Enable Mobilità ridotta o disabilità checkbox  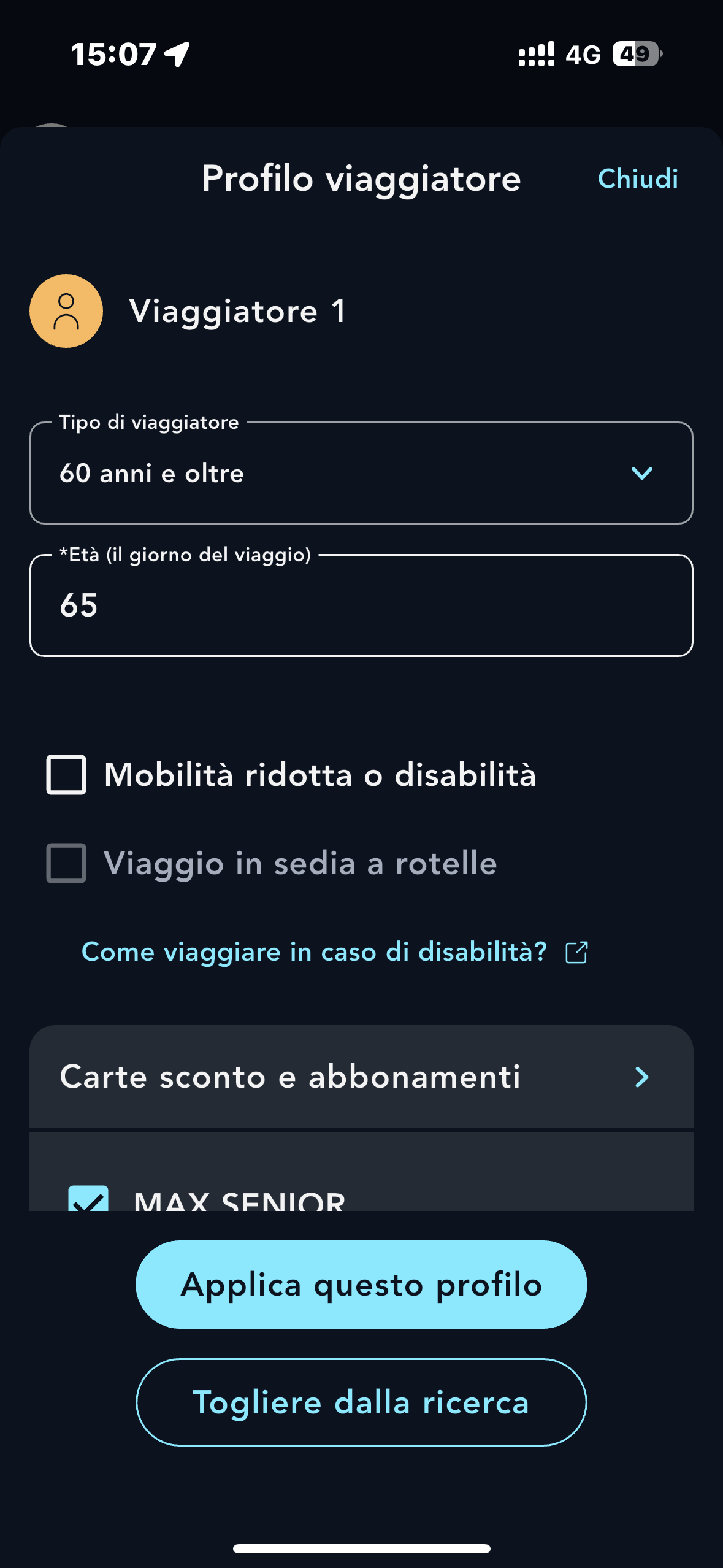(66, 775)
